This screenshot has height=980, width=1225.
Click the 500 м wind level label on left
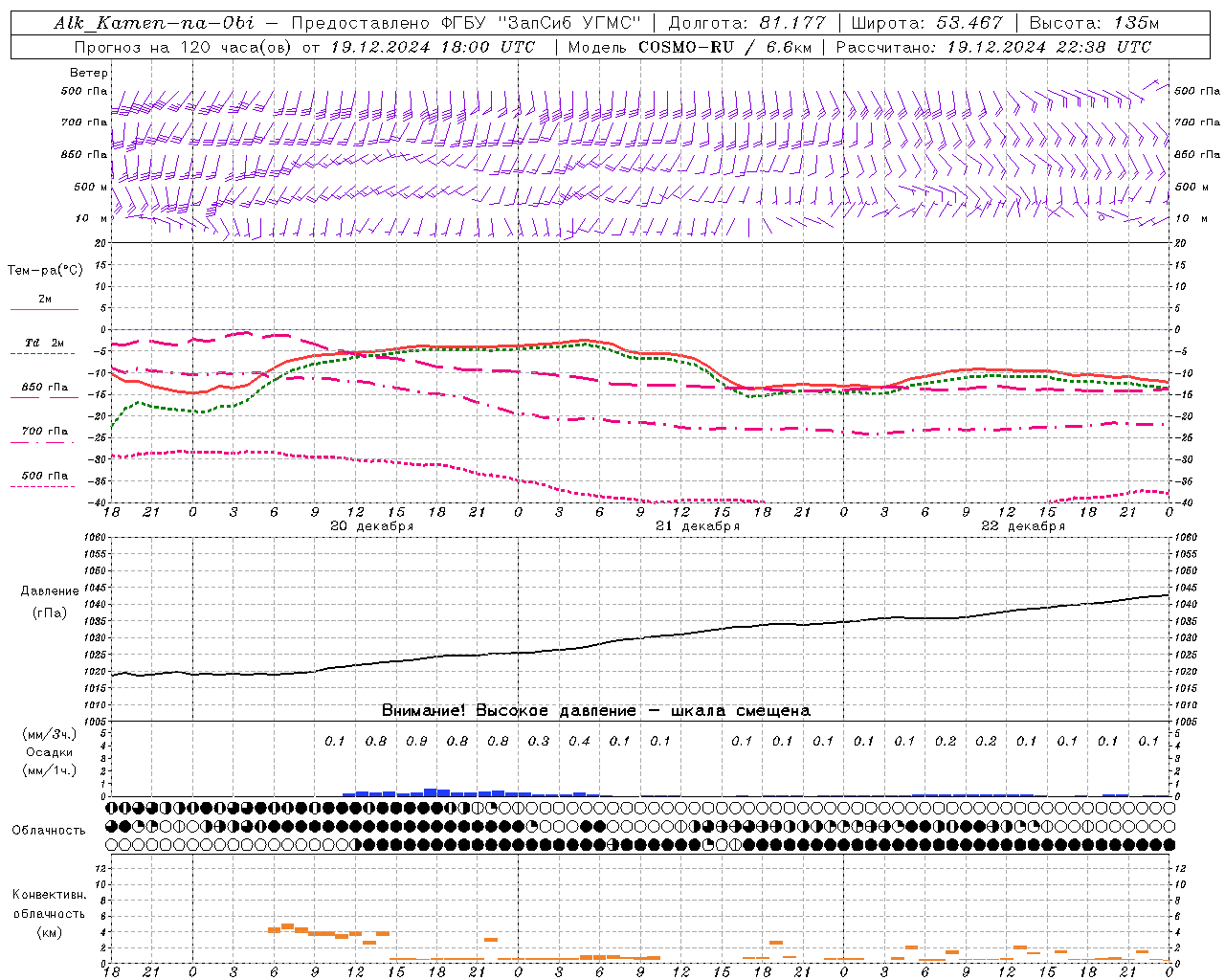point(91,188)
